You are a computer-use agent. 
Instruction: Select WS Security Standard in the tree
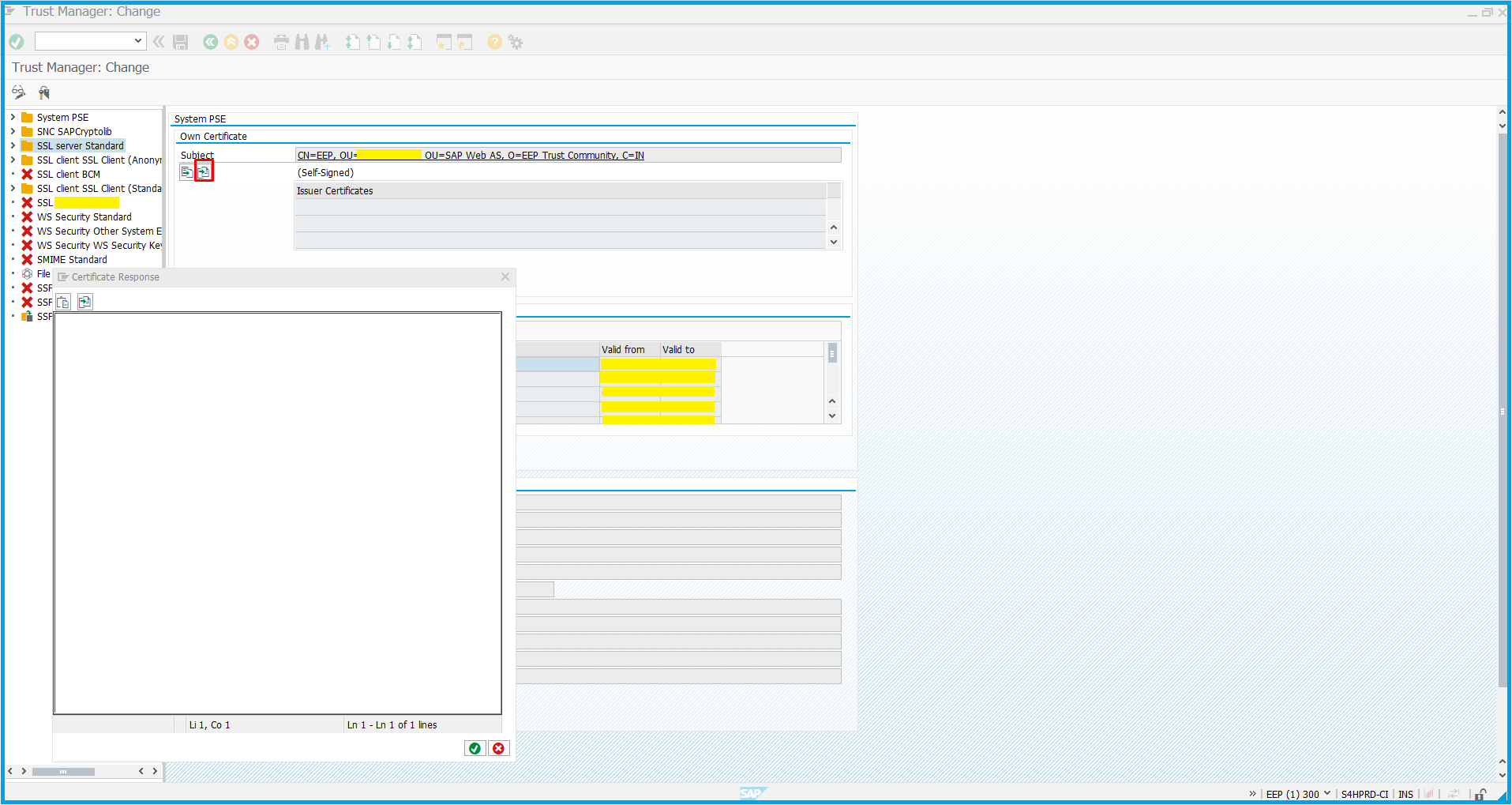[x=84, y=217]
